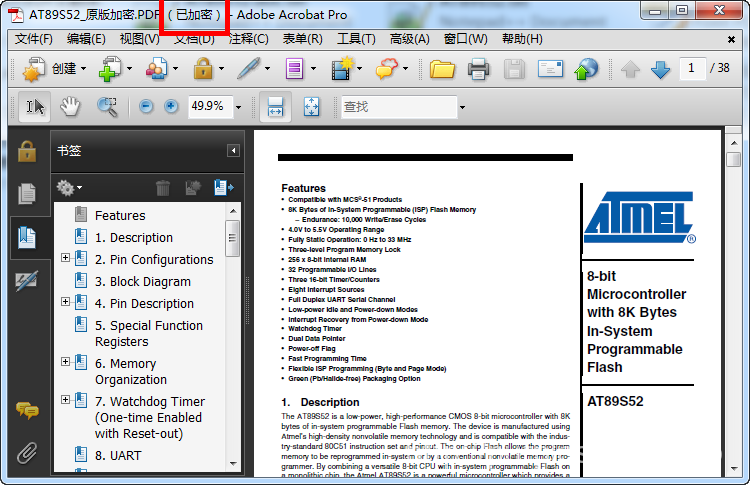Screen dimensions: 750x485
Task: Click the Marquee Zoom tool
Action: click(106, 106)
